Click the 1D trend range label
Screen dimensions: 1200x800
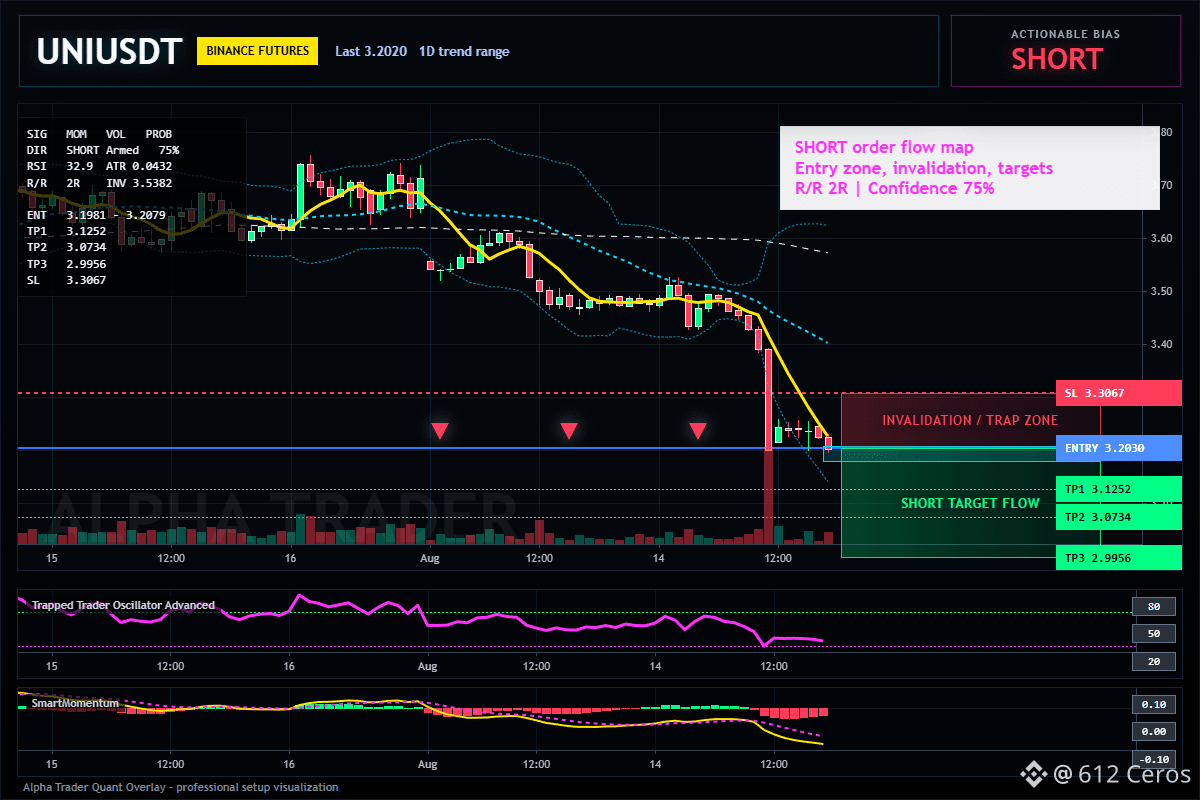click(x=464, y=51)
